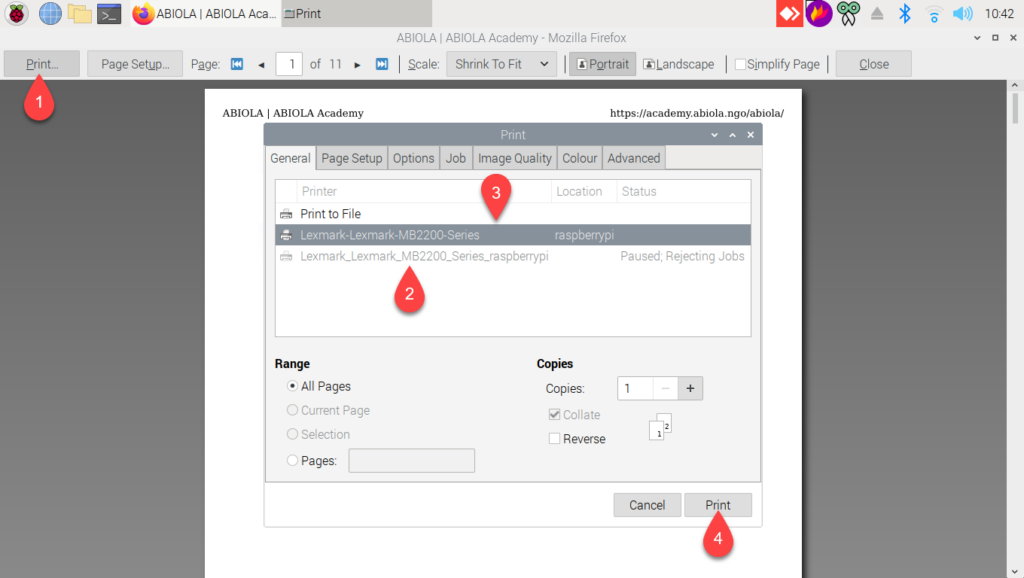Viewport: 1024px width, 578px height.
Task: Close the print preview
Action: point(873,64)
